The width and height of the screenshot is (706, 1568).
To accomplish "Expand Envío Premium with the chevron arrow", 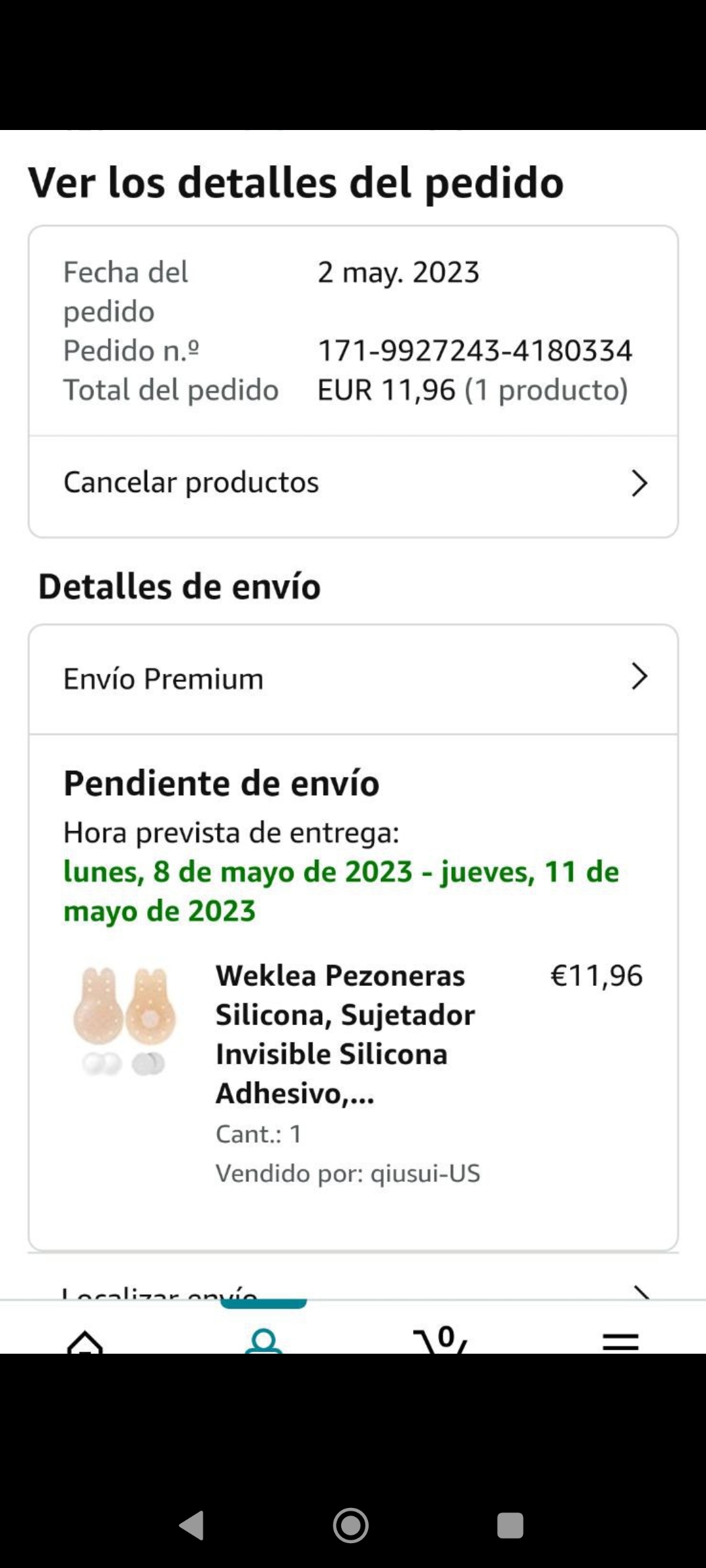I will (x=639, y=677).
